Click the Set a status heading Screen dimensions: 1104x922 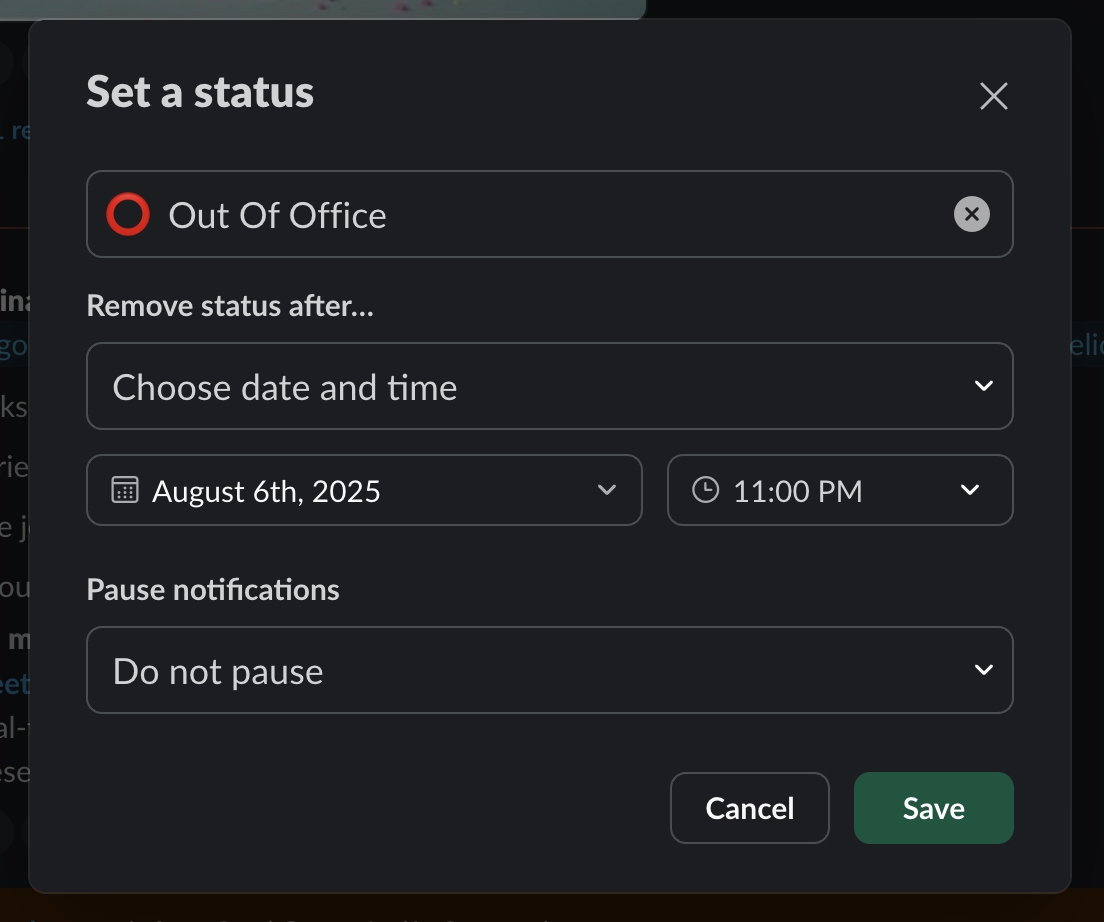point(200,93)
